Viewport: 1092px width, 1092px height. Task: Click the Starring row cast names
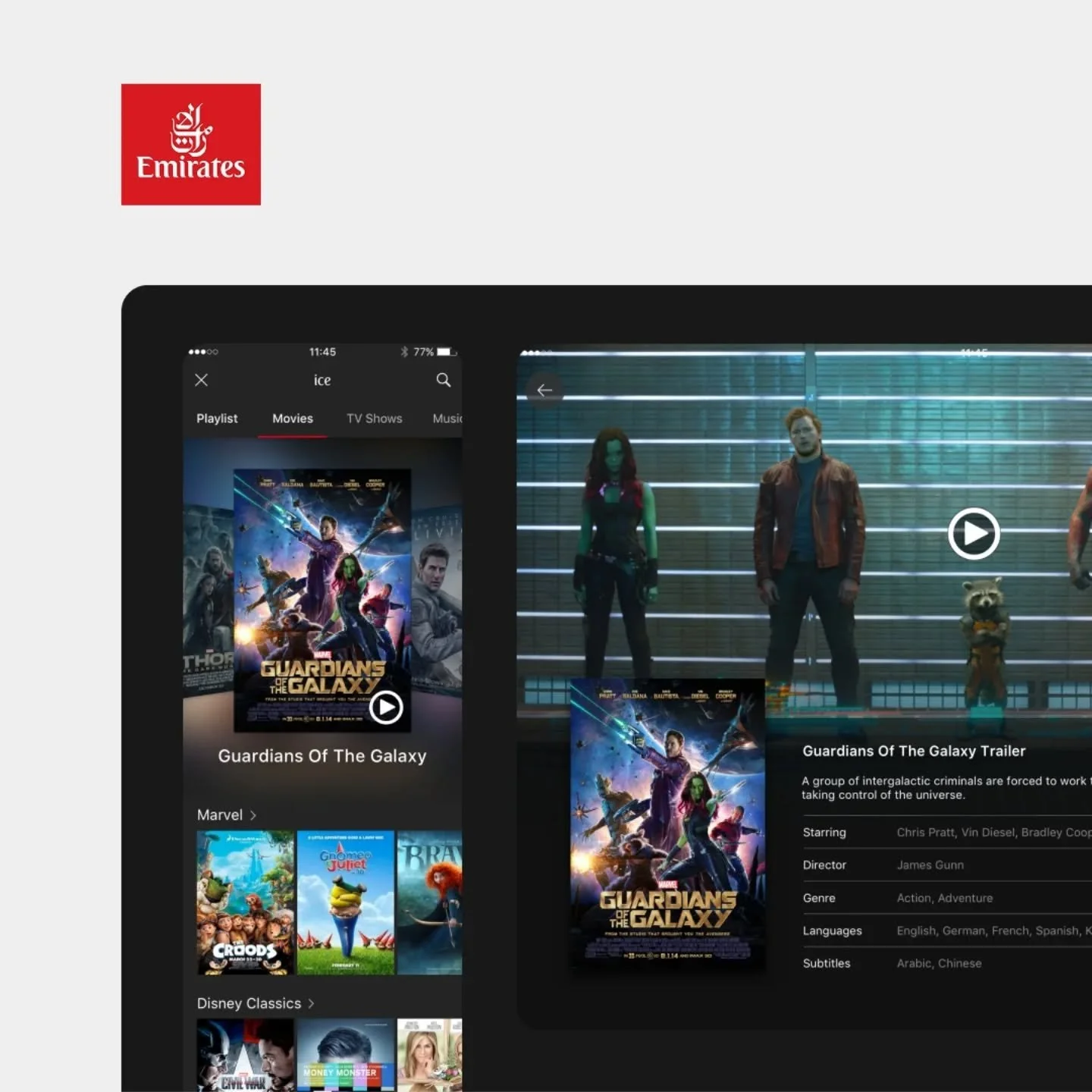pos(994,833)
